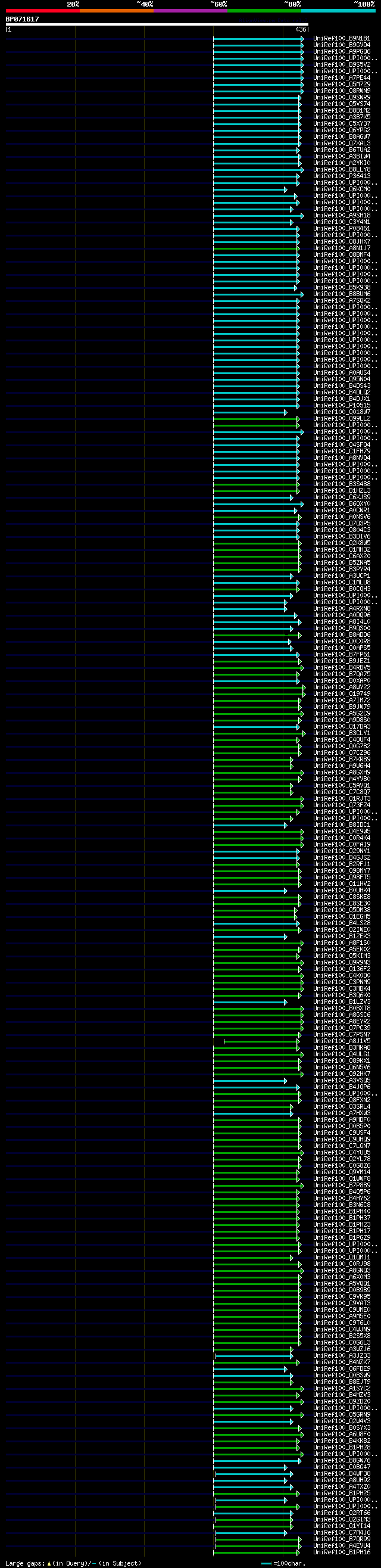Open hit UniRef100_A8GXH9
The image size is (381, 1568).
pos(342,773)
